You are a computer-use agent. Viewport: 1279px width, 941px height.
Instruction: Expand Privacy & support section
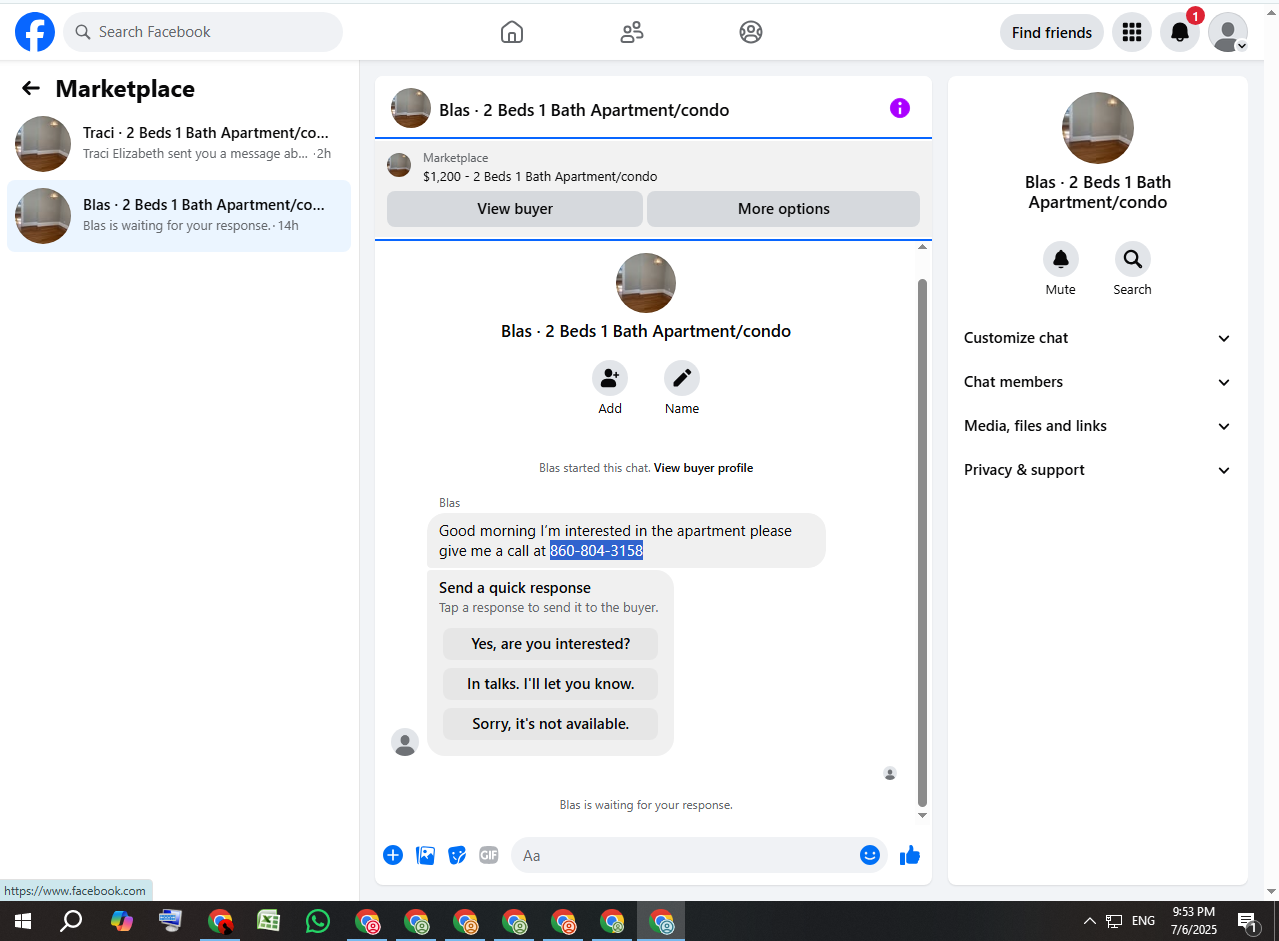(1098, 470)
